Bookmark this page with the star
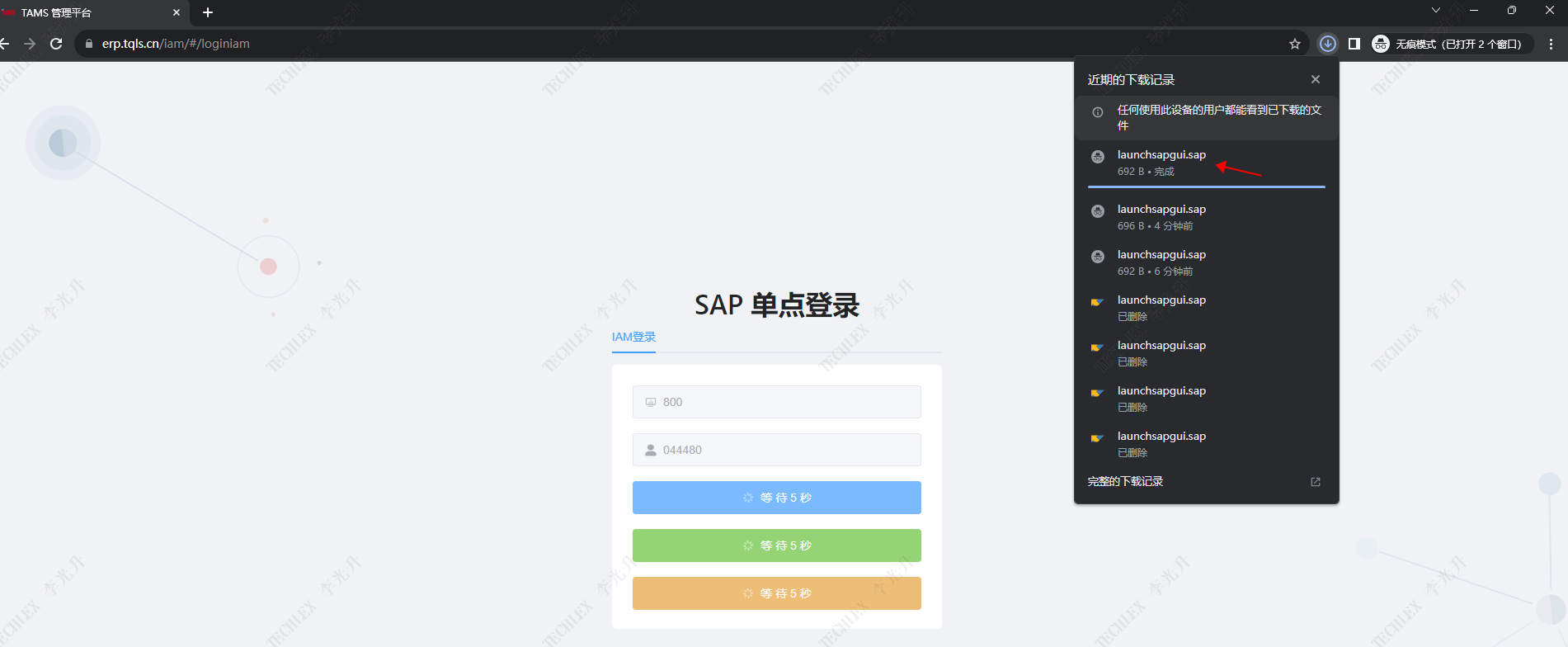 tap(1295, 44)
